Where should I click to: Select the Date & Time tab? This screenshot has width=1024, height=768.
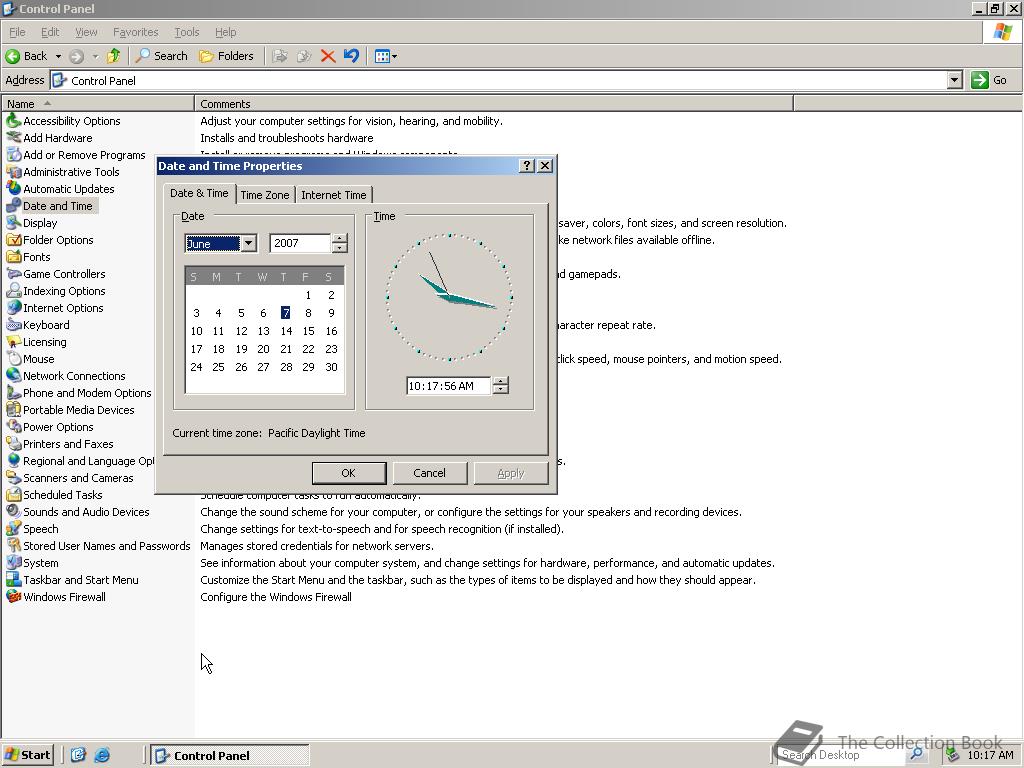coord(199,193)
